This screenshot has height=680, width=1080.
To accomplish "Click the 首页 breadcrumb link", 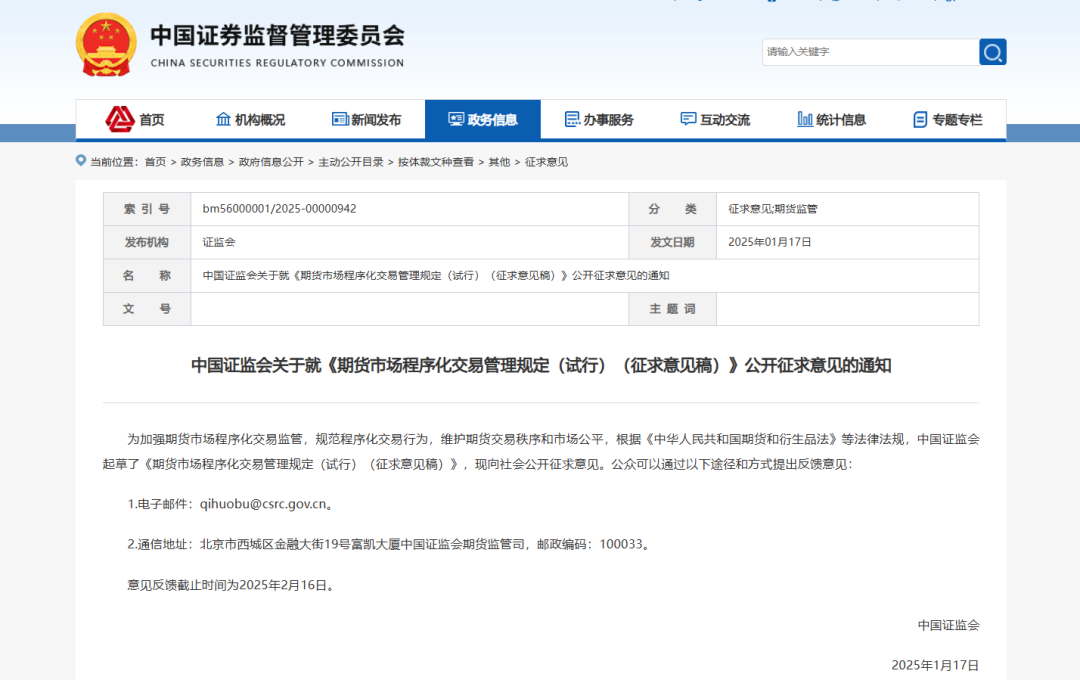I will (155, 162).
